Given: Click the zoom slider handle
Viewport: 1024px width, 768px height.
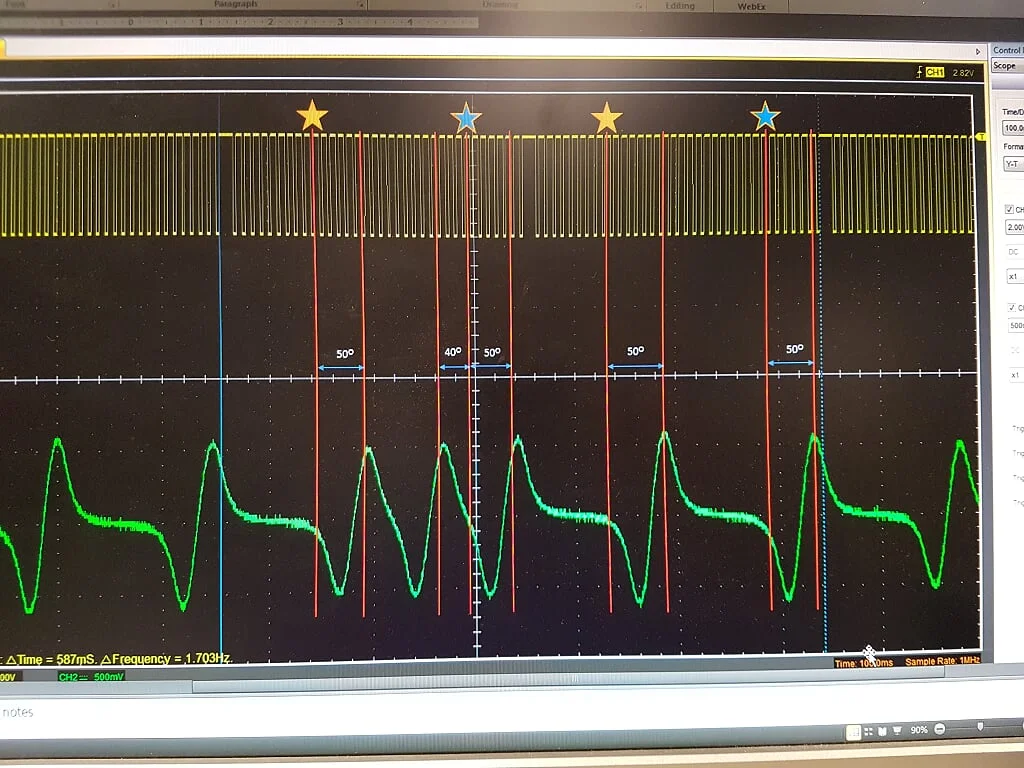Looking at the screenshot, I should pyautogui.click(x=980, y=726).
